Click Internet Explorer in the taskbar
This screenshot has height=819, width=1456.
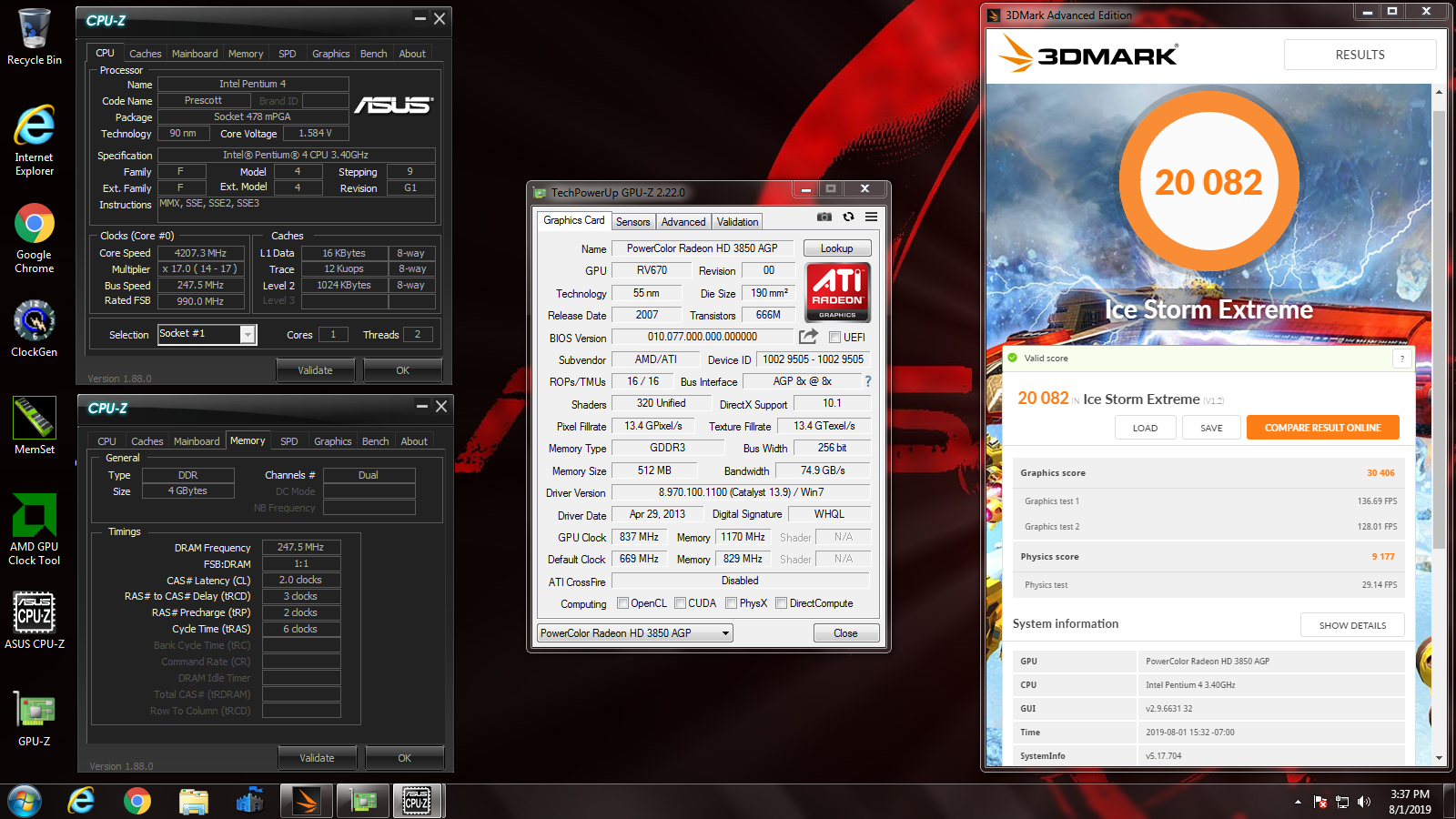(x=81, y=801)
